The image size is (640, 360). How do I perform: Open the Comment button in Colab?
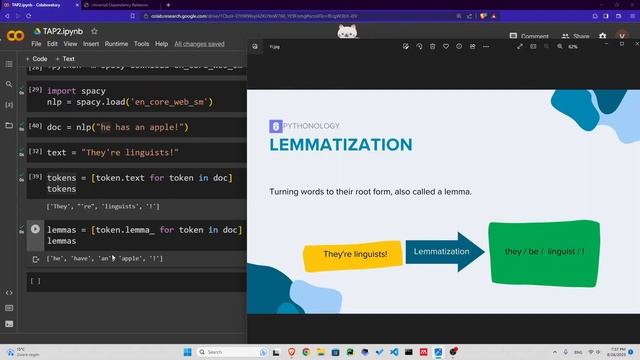(529, 36)
